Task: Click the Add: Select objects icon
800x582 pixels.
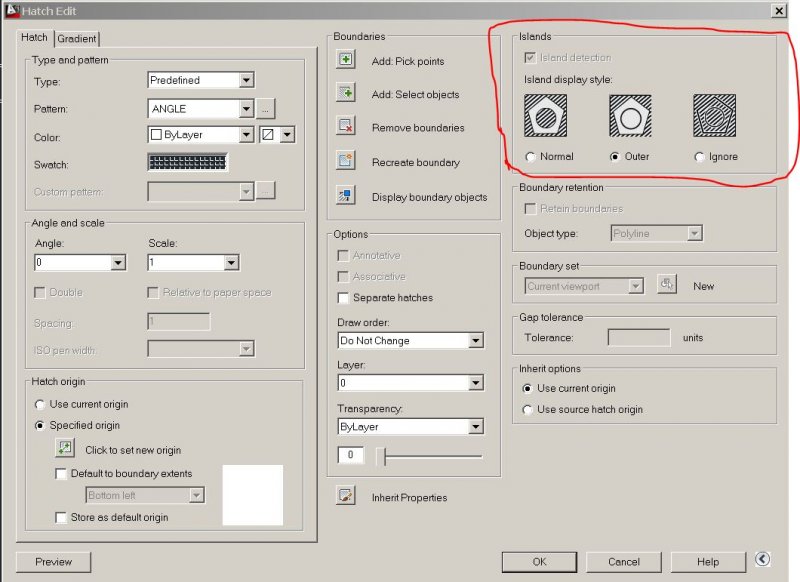Action: tap(345, 93)
